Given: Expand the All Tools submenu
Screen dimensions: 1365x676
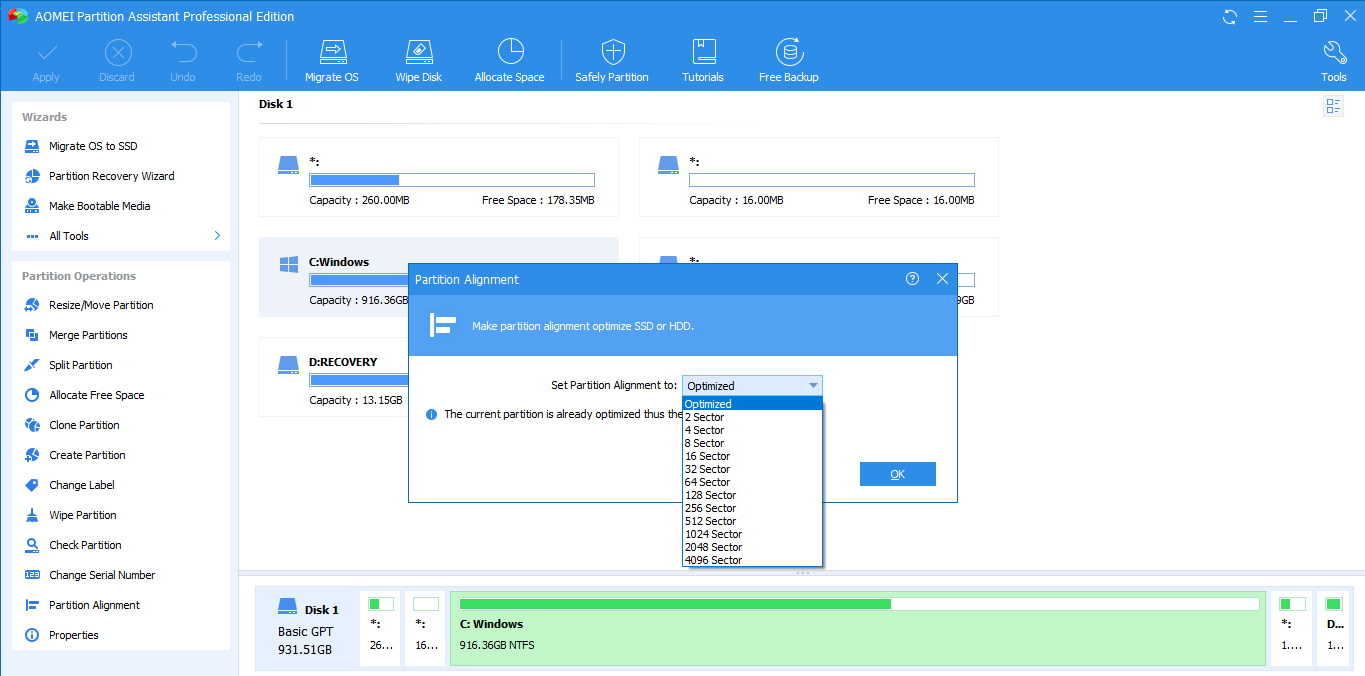Looking at the screenshot, I should point(217,236).
